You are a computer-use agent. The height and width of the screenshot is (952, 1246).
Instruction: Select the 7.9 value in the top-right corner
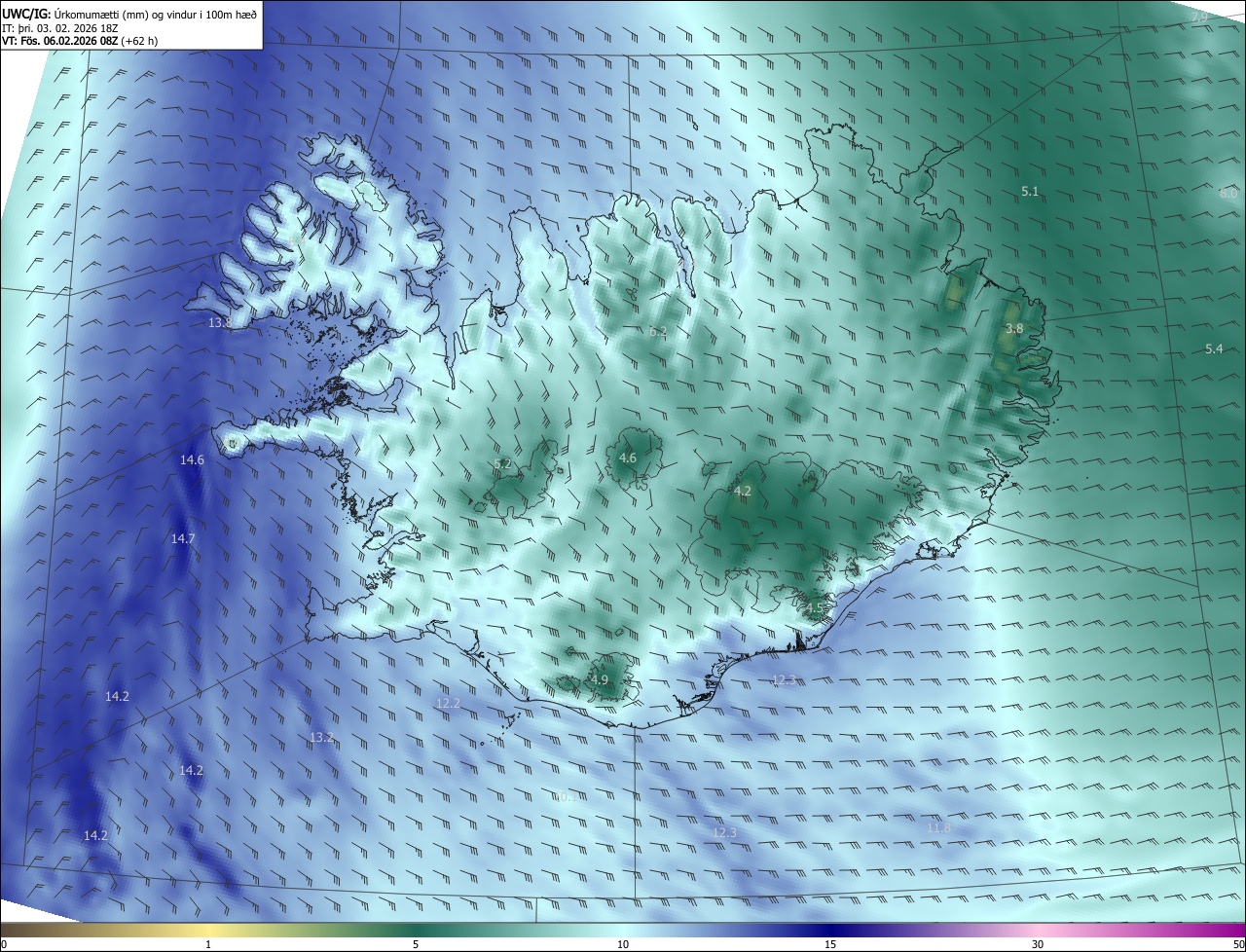pyautogui.click(x=1199, y=18)
